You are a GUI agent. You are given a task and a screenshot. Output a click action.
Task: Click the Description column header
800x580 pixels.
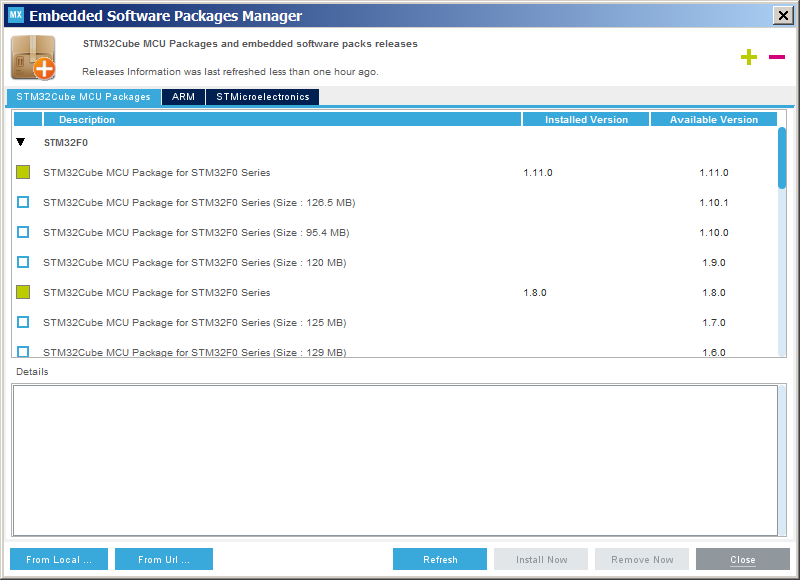pyautogui.click(x=283, y=119)
